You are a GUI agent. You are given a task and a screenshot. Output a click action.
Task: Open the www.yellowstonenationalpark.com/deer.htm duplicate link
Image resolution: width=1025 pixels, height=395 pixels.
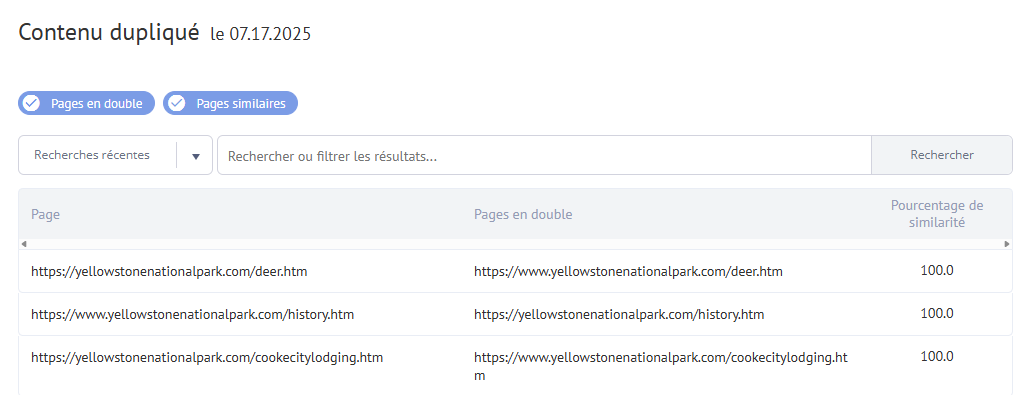point(628,271)
